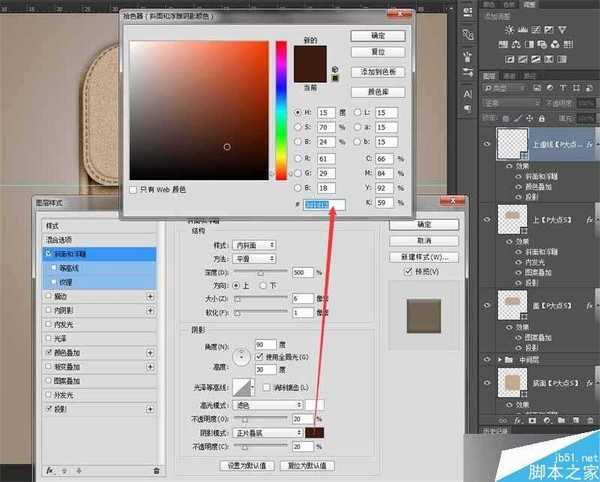Add a Hue/Saturation adjustment
This screenshot has height=482, width=600.
coord(503,44)
